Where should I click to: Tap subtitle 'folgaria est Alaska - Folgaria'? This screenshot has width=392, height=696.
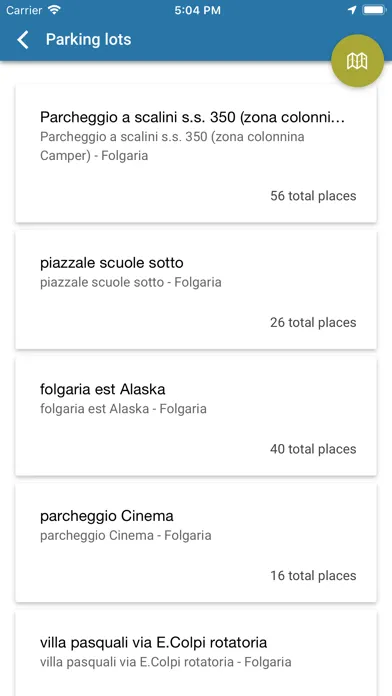123,408
